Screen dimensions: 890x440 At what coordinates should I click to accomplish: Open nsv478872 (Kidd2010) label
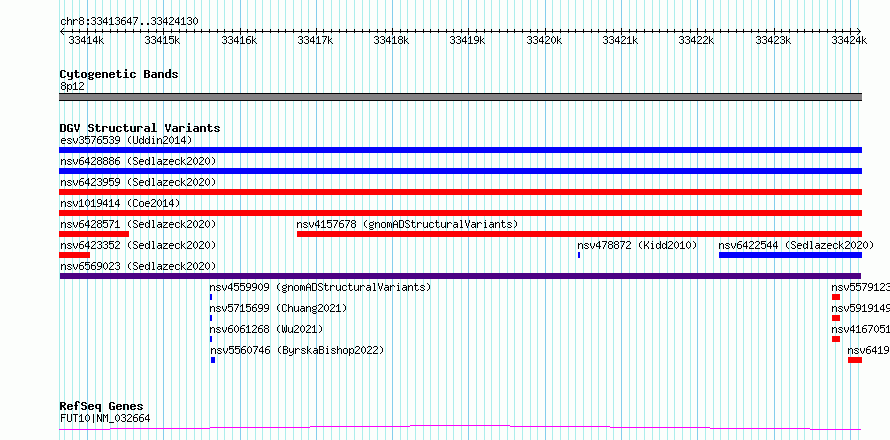(x=637, y=245)
